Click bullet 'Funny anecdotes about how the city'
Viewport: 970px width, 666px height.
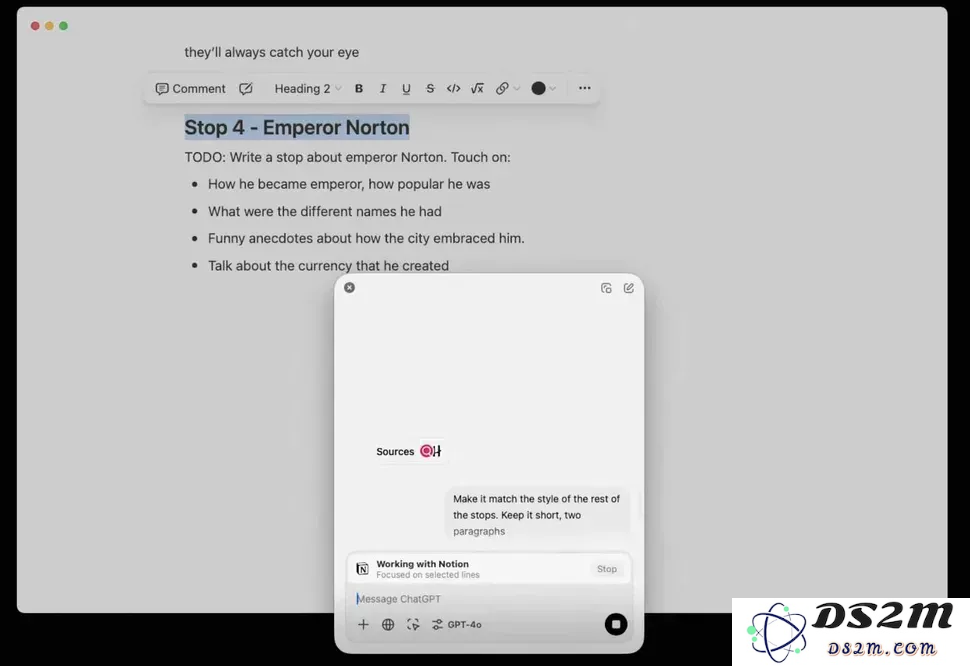[366, 238]
